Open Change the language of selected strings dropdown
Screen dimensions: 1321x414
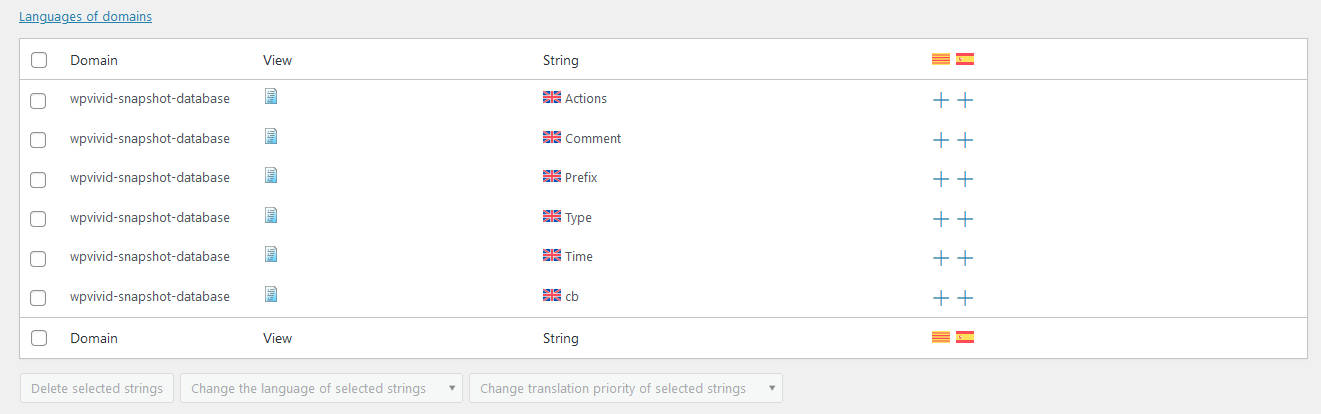coord(321,388)
